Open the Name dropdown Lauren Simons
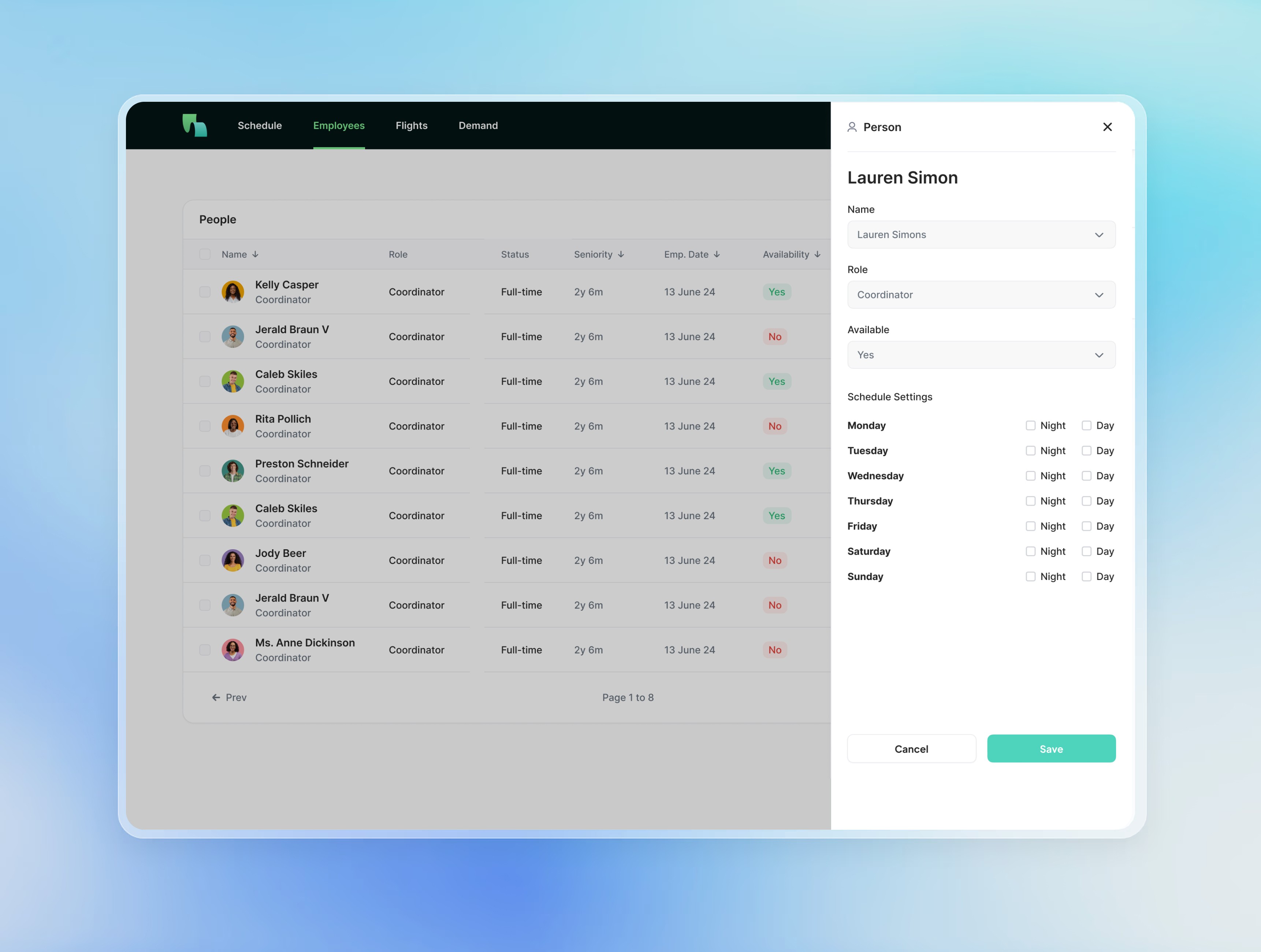The image size is (1261, 952). [981, 235]
